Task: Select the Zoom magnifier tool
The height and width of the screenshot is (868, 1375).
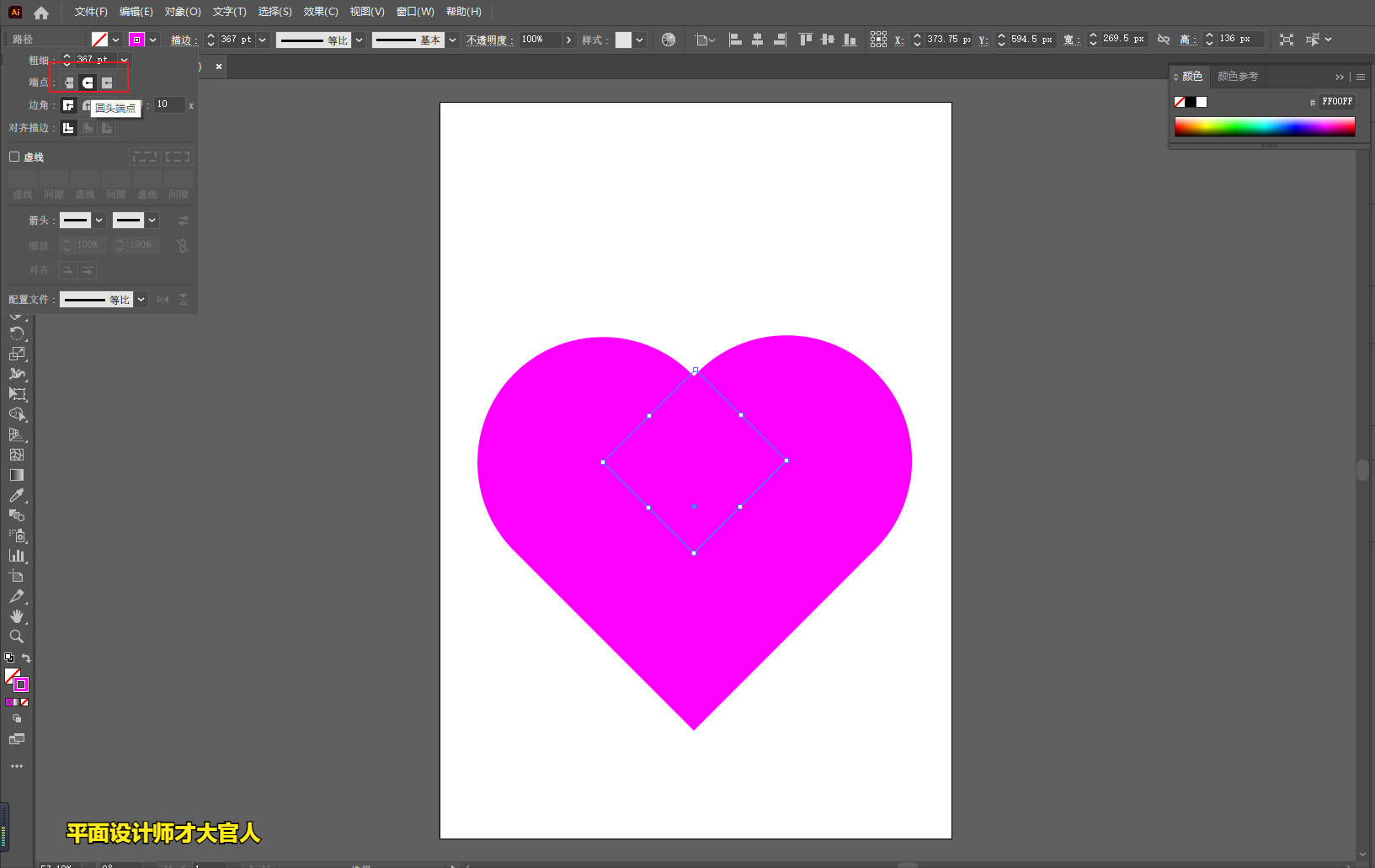Action: 17,636
